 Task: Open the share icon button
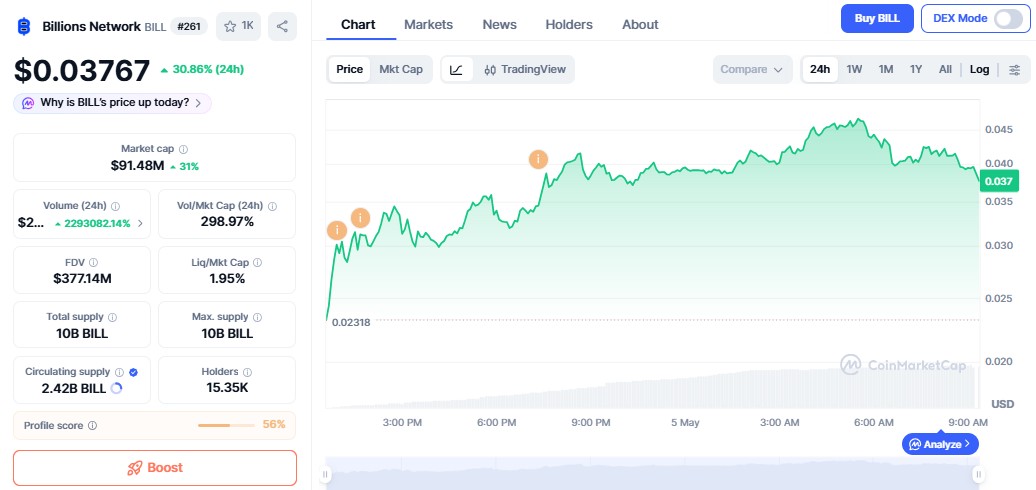[282, 26]
